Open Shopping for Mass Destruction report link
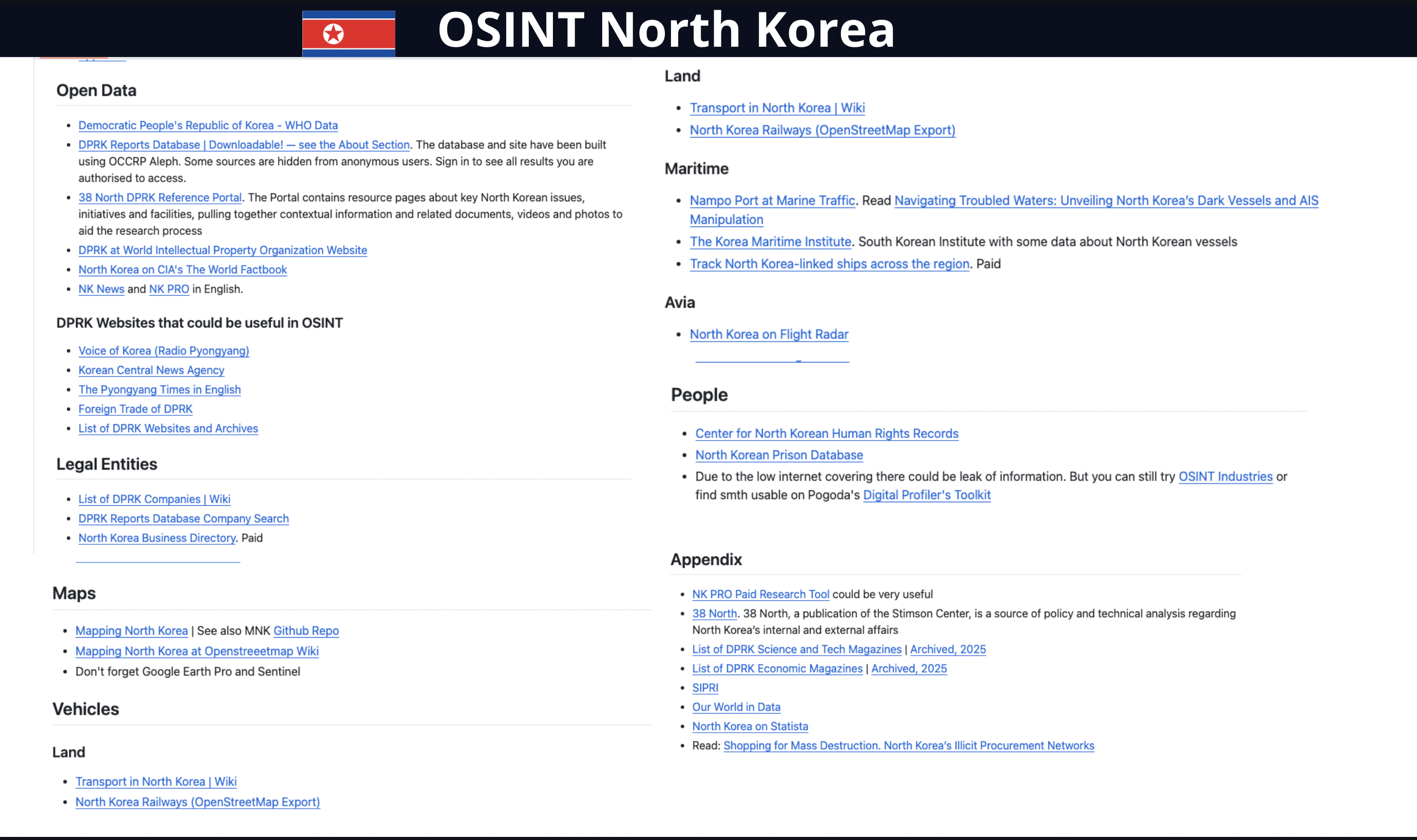The image size is (1417, 840). [908, 745]
